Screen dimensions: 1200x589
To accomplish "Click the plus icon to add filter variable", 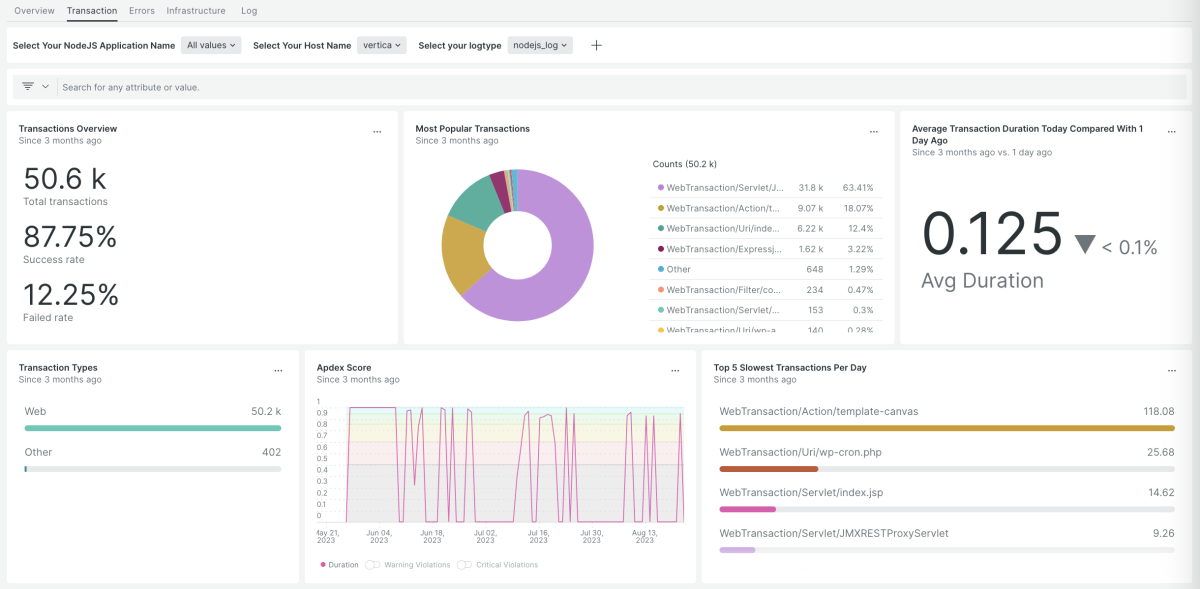I will click(596, 45).
